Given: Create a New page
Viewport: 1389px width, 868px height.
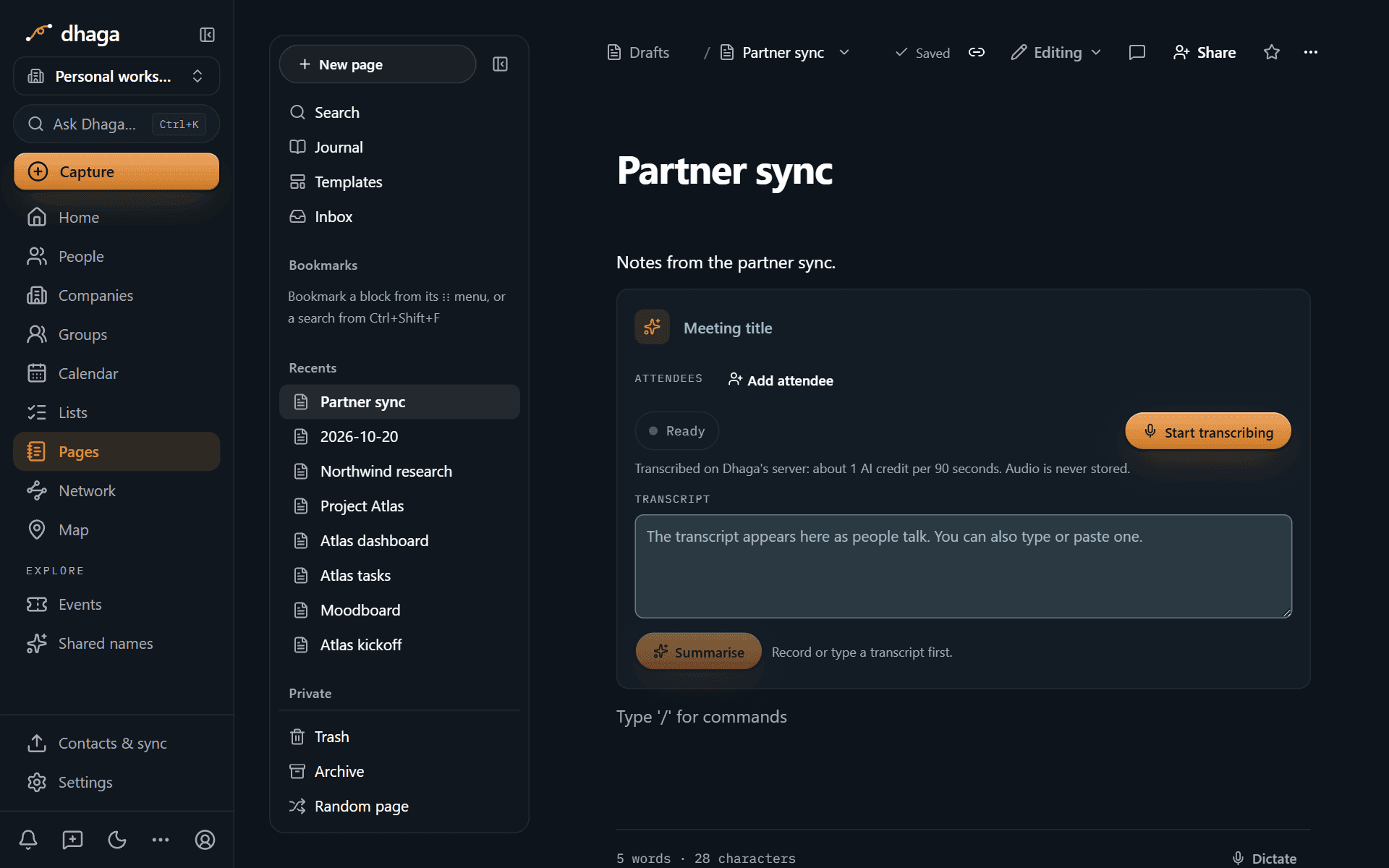Looking at the screenshot, I should click(377, 64).
